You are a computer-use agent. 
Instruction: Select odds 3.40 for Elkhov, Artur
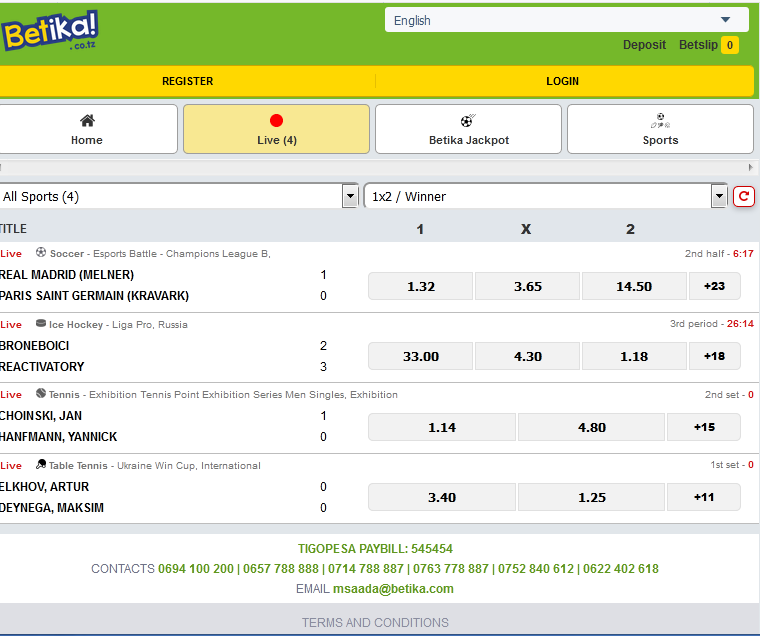tap(442, 497)
